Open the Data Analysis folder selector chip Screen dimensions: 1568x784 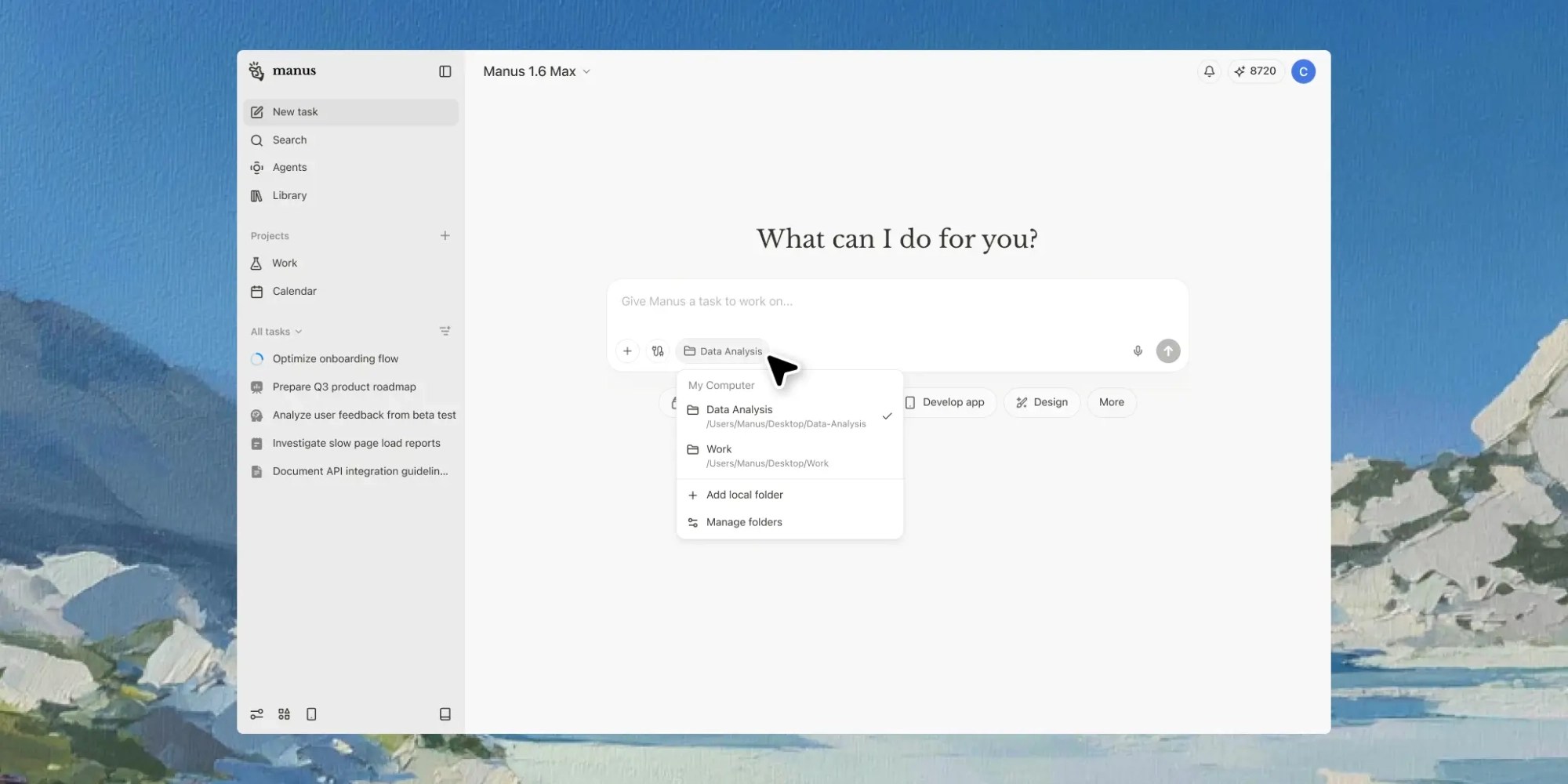pos(721,351)
